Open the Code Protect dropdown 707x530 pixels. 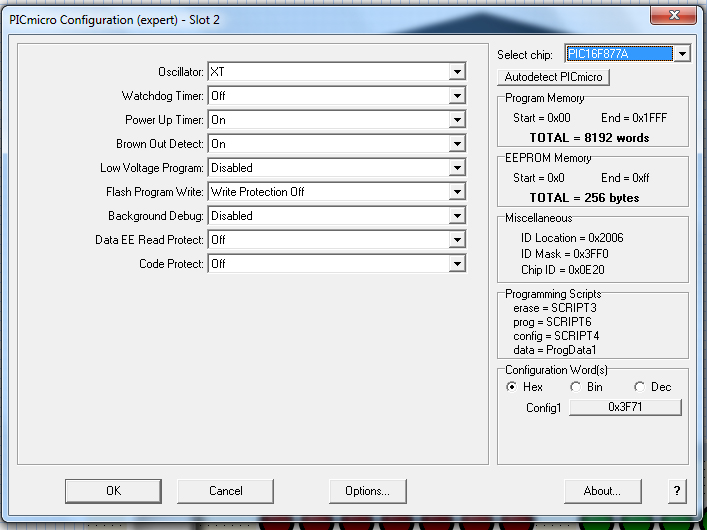coord(337,263)
